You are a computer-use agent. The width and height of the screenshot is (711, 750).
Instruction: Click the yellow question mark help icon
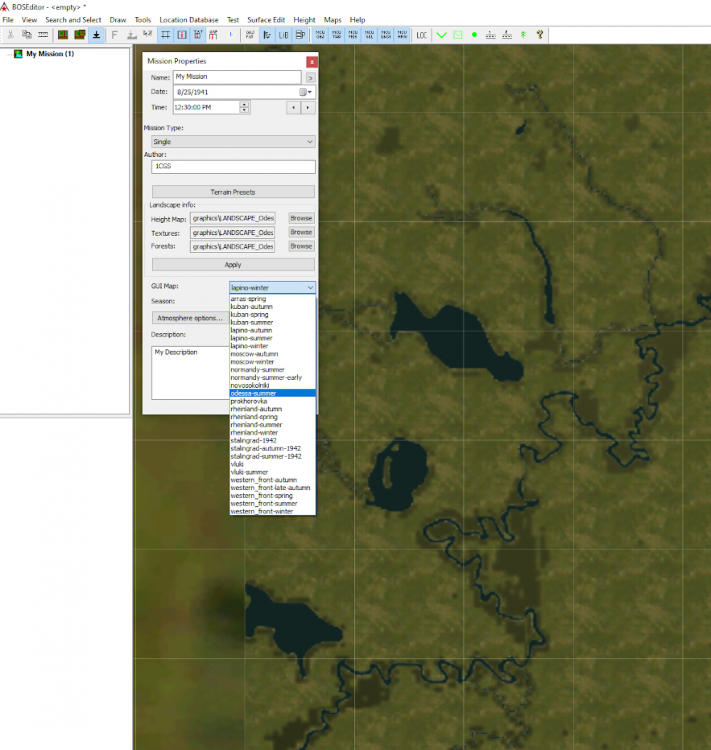tap(540, 35)
